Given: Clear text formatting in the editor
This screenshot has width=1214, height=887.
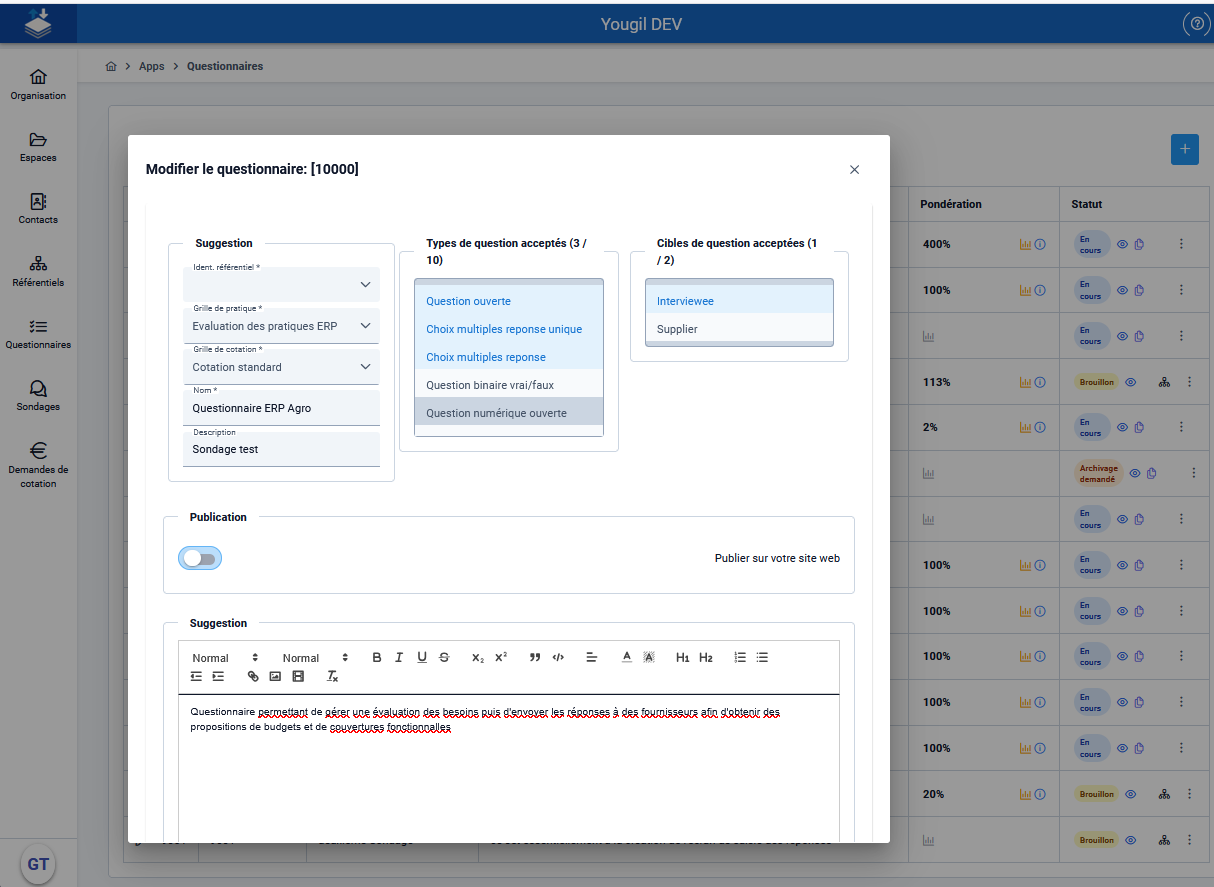Looking at the screenshot, I should (x=333, y=676).
